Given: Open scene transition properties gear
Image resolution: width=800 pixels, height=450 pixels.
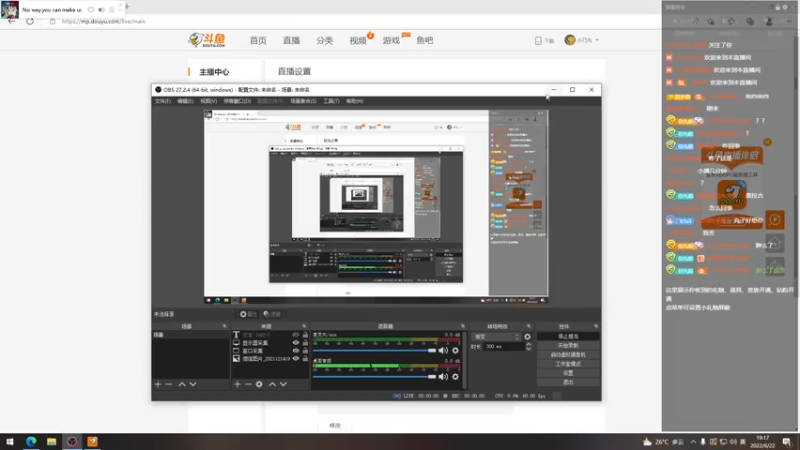Looking at the screenshot, I should click(528, 337).
